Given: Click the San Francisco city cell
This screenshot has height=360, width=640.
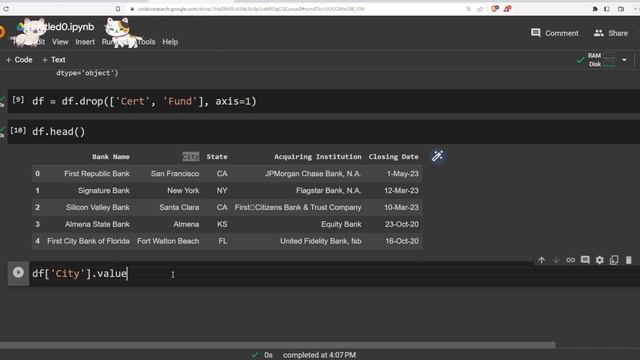Looking at the screenshot, I should 175,173.
